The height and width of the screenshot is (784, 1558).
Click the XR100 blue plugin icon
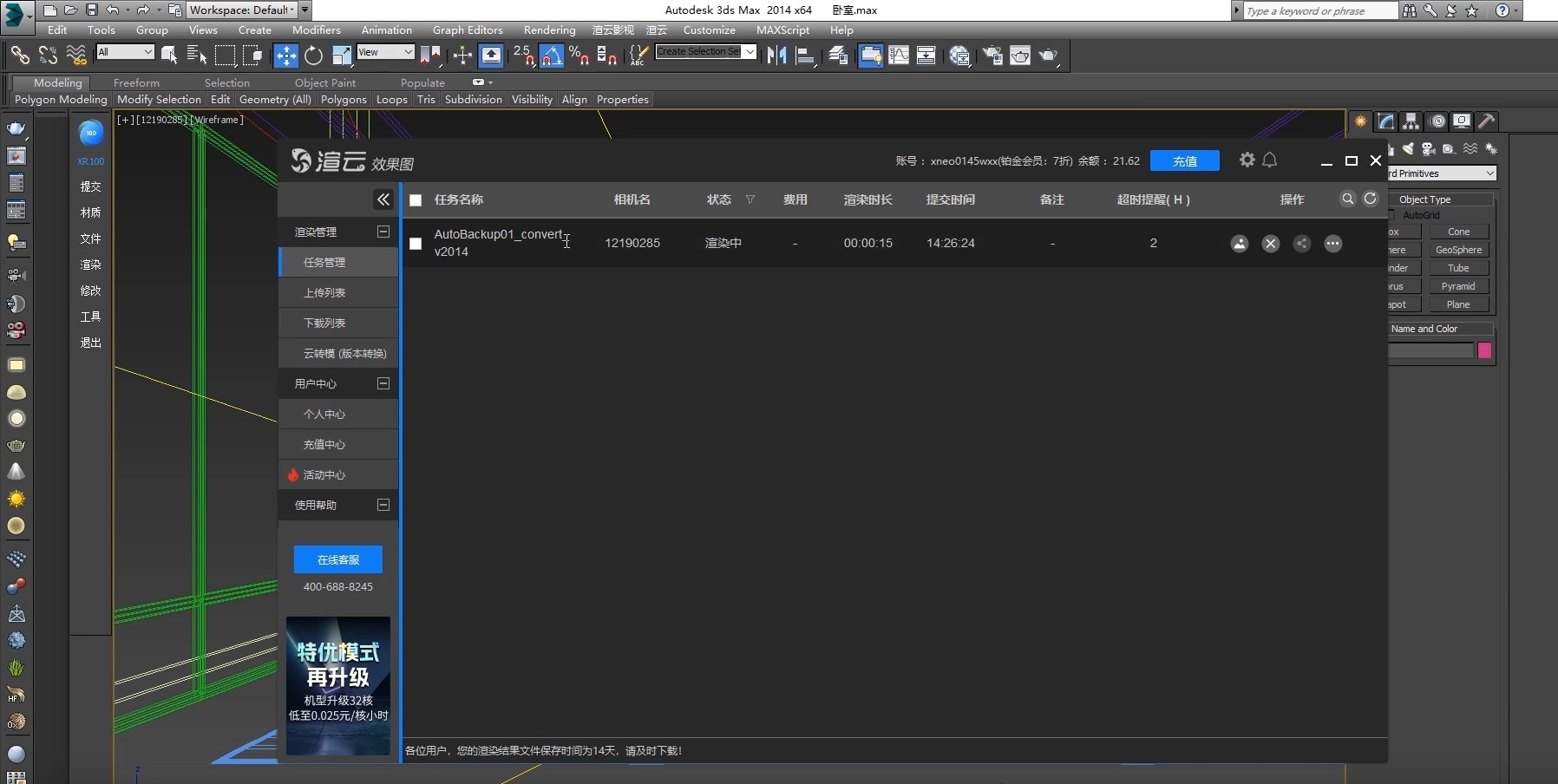tap(91, 134)
